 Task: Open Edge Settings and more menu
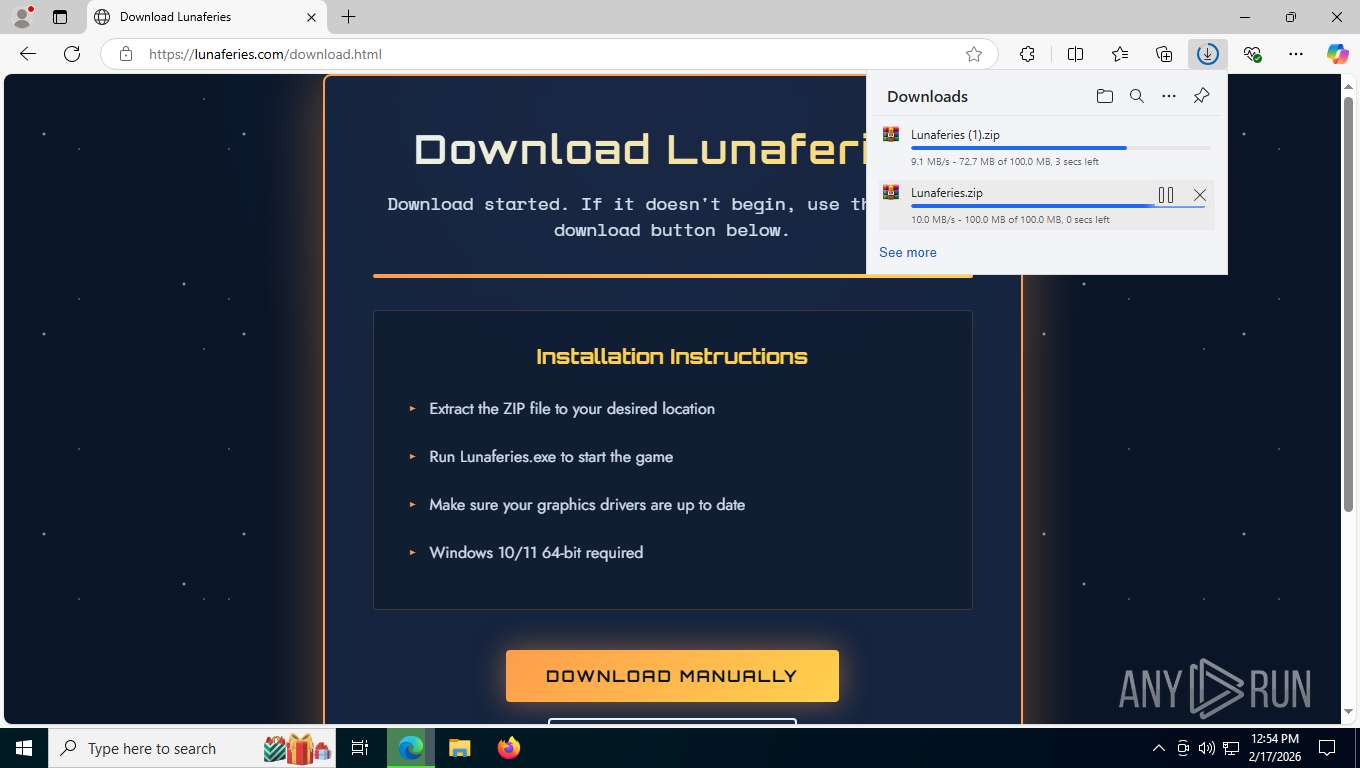tap(1296, 54)
